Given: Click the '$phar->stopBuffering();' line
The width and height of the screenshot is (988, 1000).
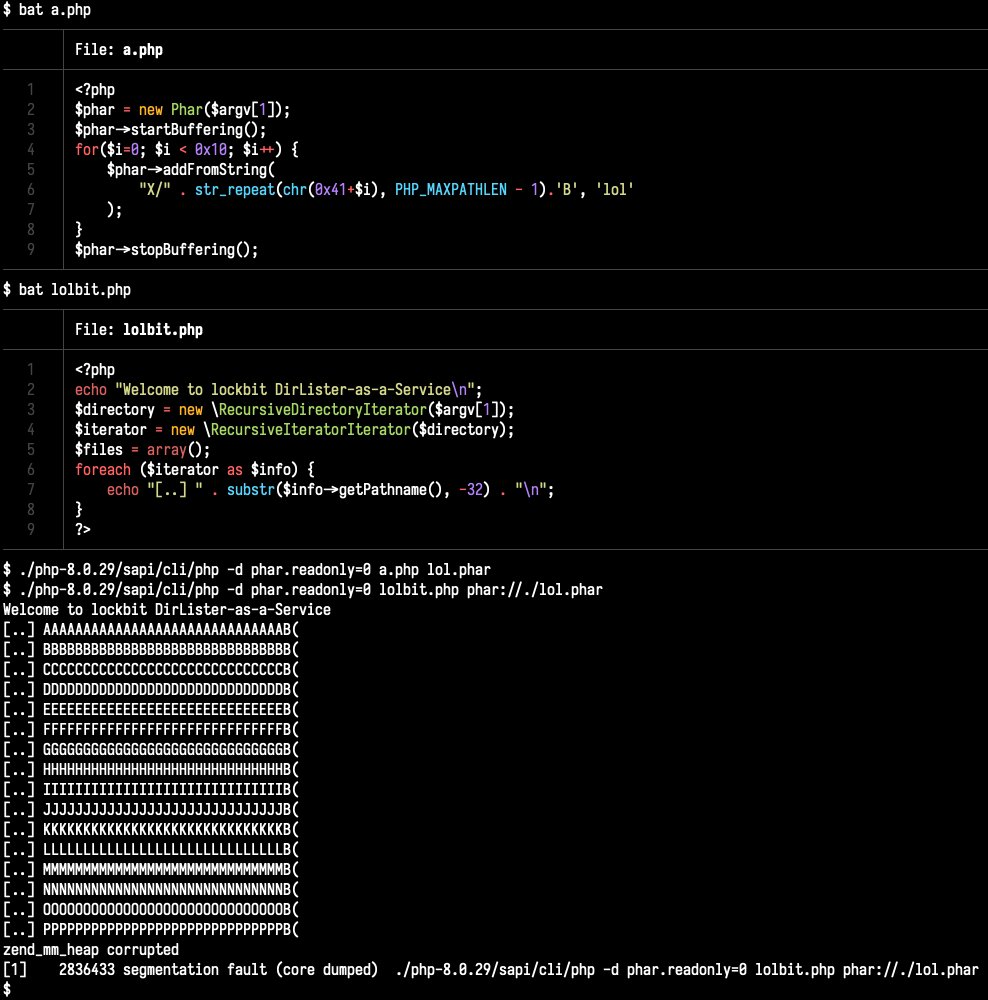Looking at the screenshot, I should (166, 249).
